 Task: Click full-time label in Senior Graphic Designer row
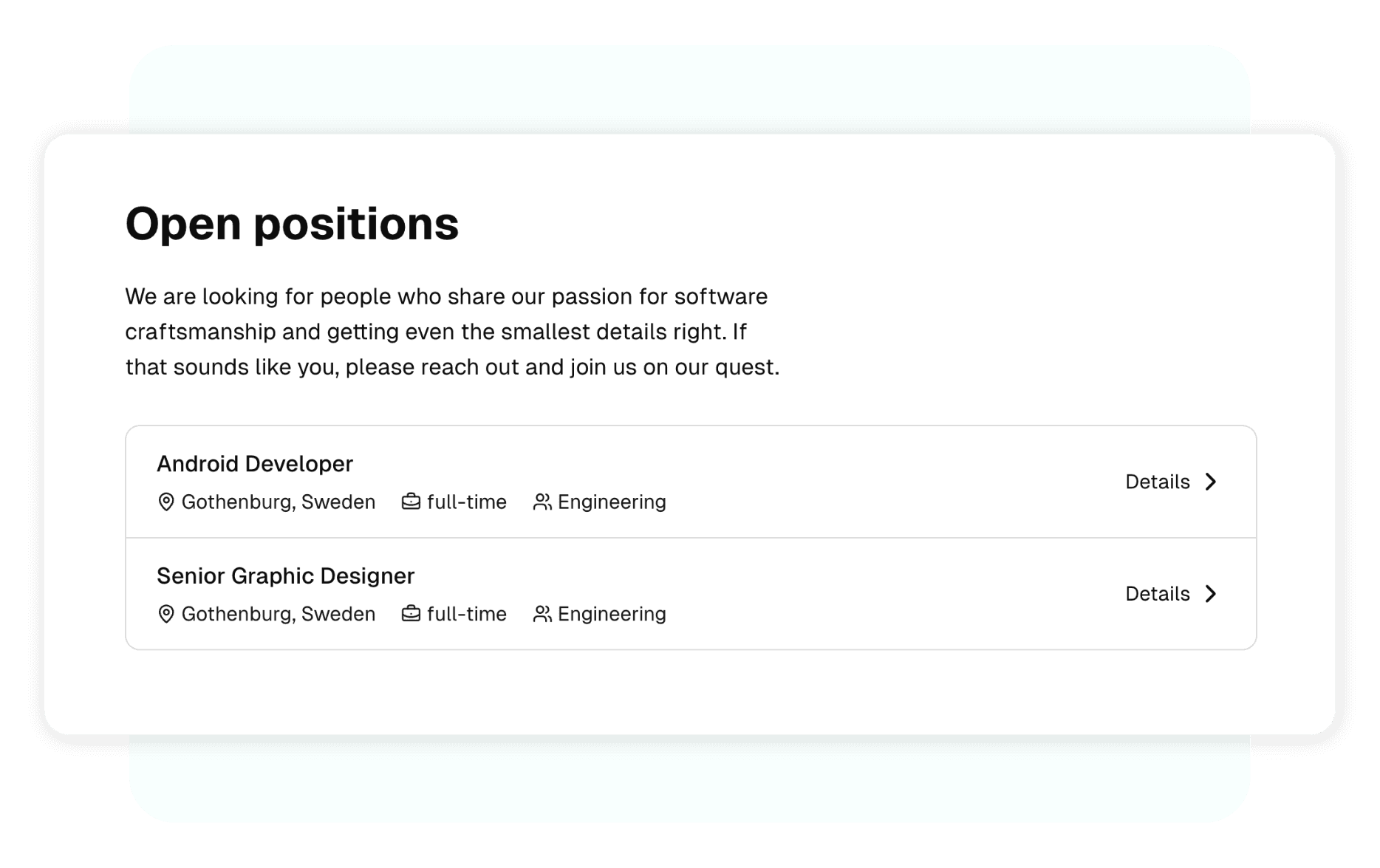[467, 614]
